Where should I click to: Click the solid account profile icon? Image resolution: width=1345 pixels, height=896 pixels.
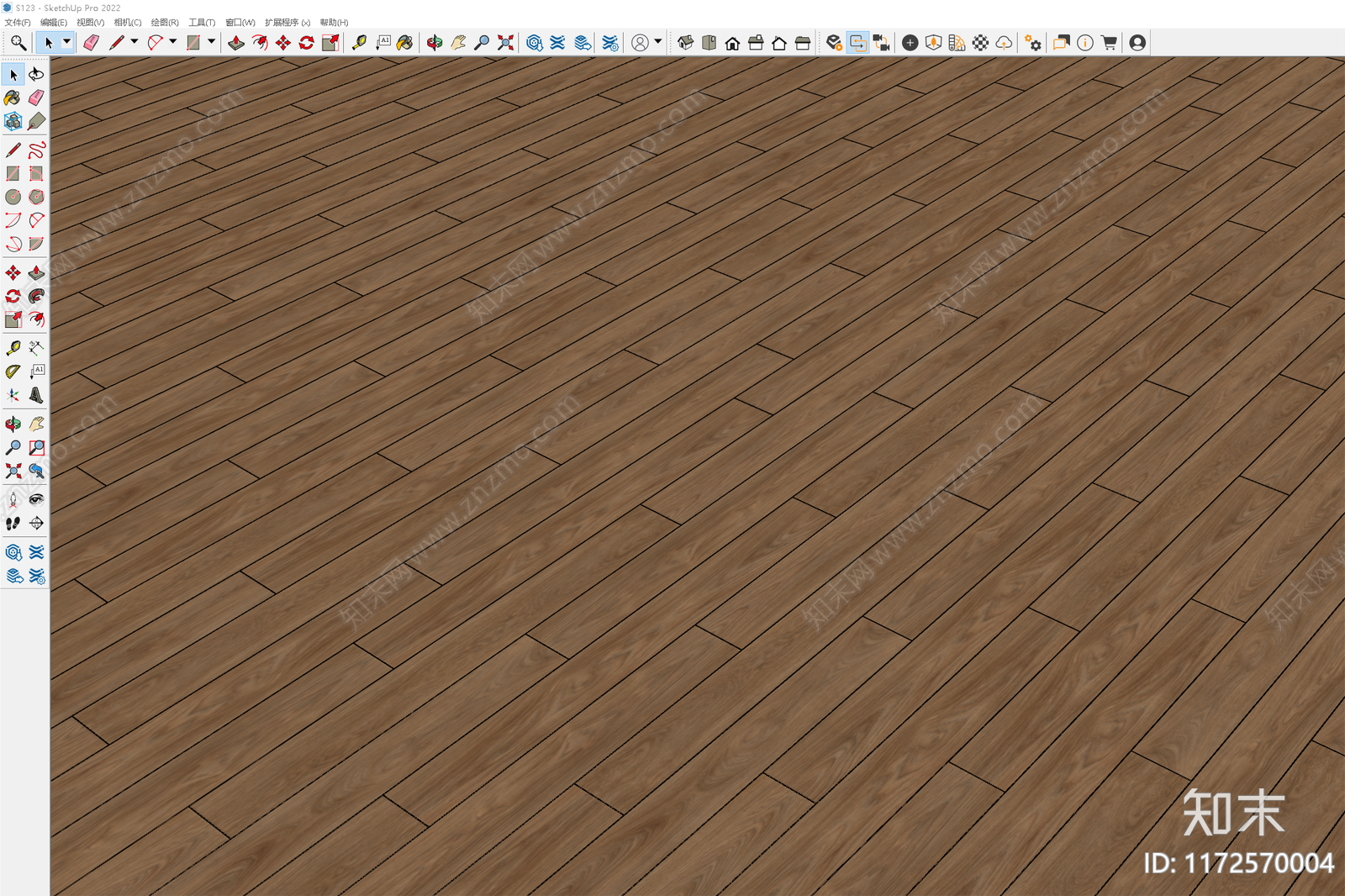[x=1137, y=43]
